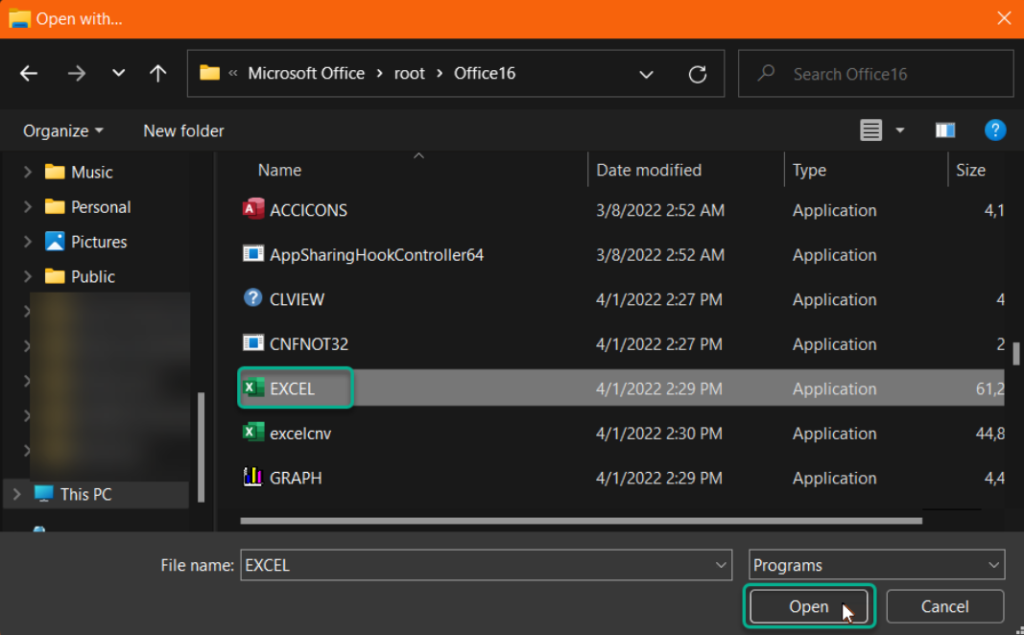The width and height of the screenshot is (1024, 635).
Task: Change the view mode using the list icon
Action: coord(873,130)
